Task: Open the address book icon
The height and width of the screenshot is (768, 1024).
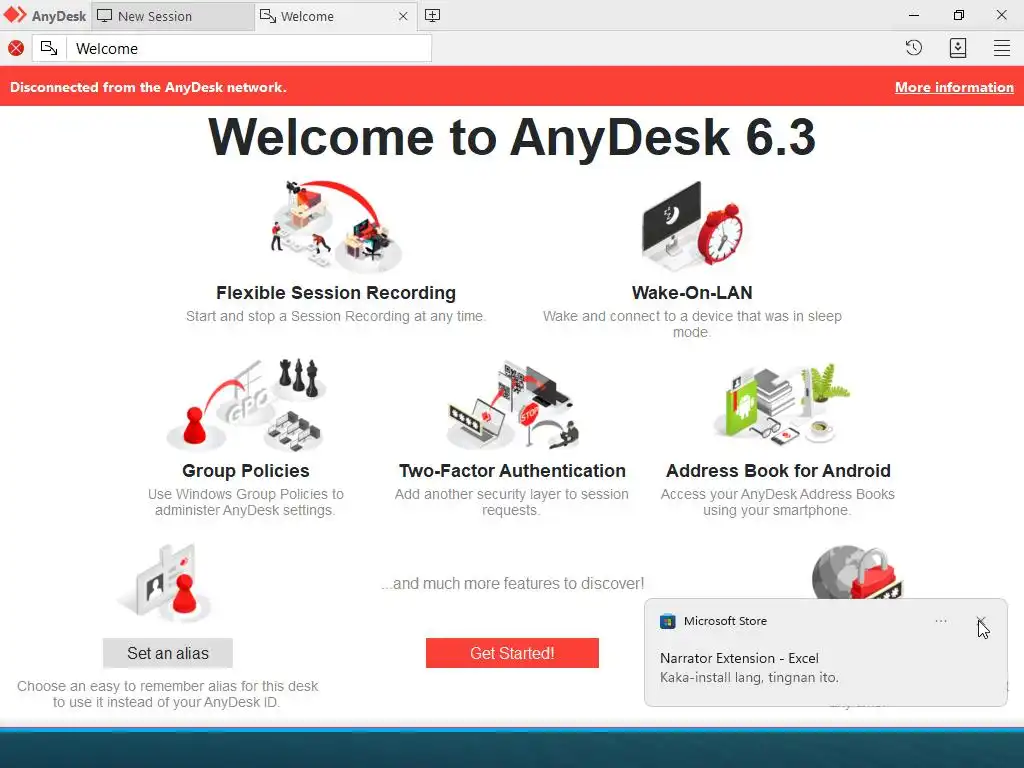Action: (957, 48)
